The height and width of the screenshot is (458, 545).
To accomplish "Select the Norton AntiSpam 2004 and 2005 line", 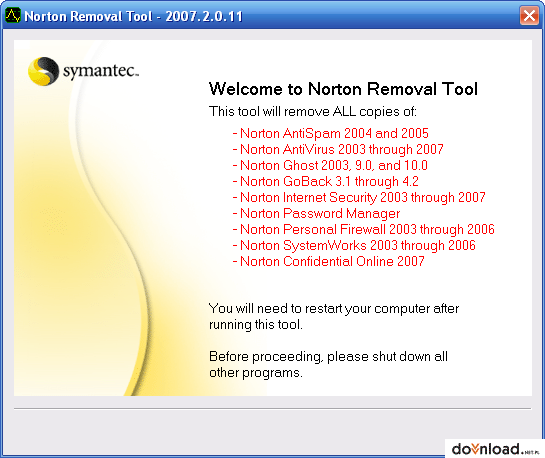I will [331, 133].
